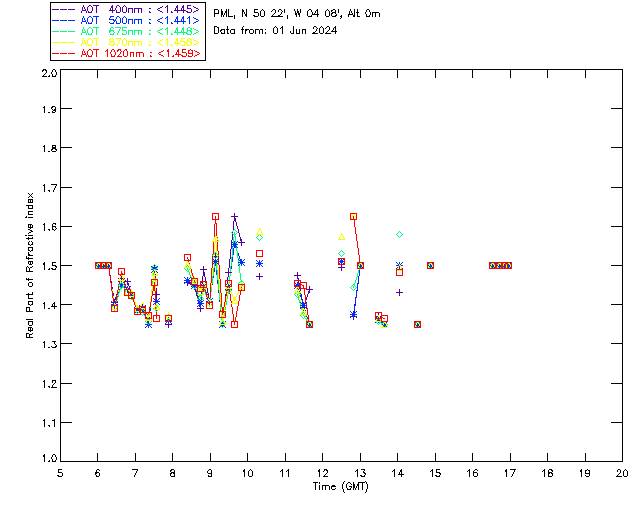Click the AOT 500nm legend entry

point(126,20)
